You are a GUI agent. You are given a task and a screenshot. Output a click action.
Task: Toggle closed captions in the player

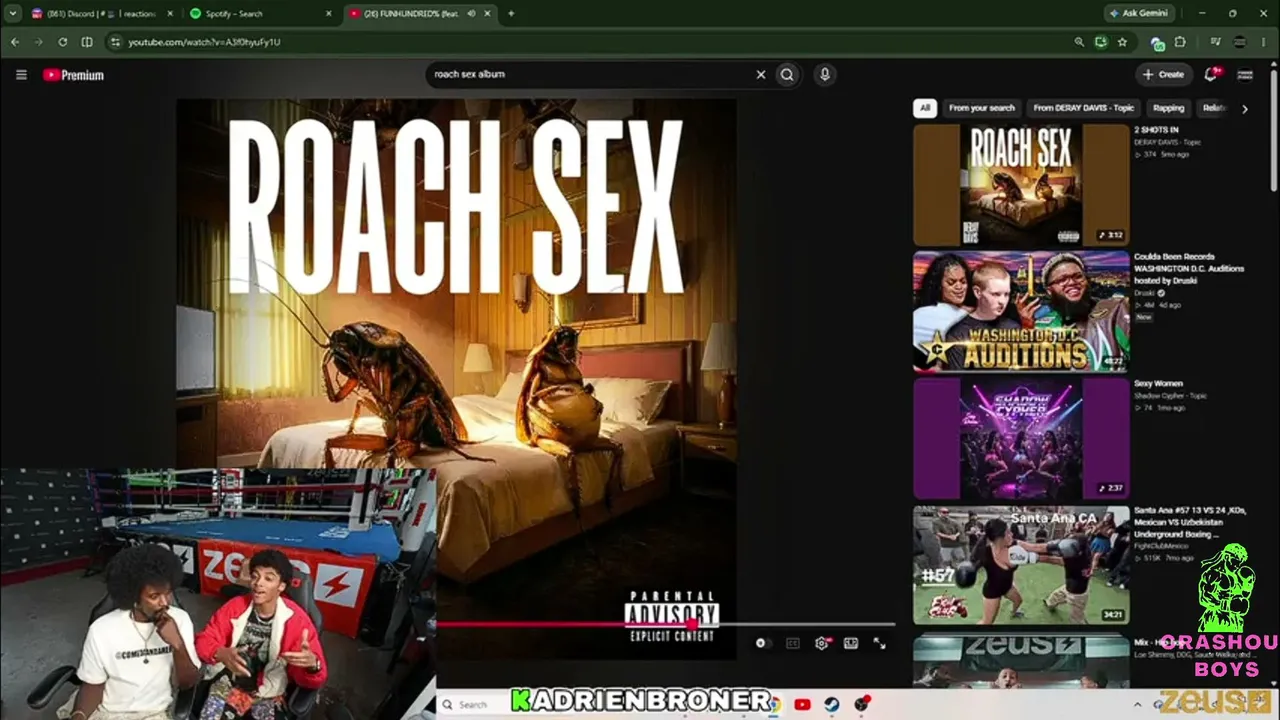pyautogui.click(x=793, y=643)
